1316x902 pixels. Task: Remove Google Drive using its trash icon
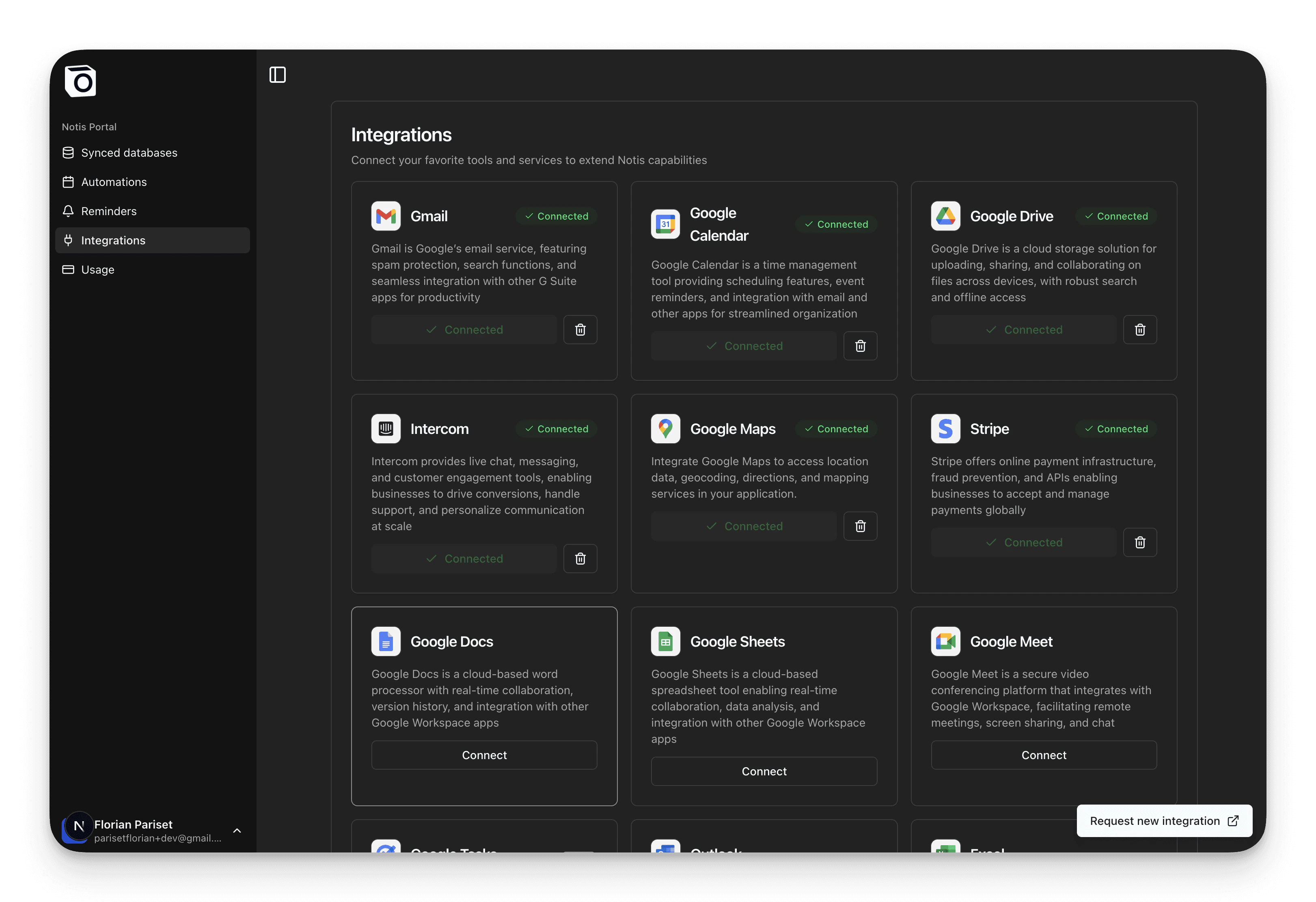1140,329
